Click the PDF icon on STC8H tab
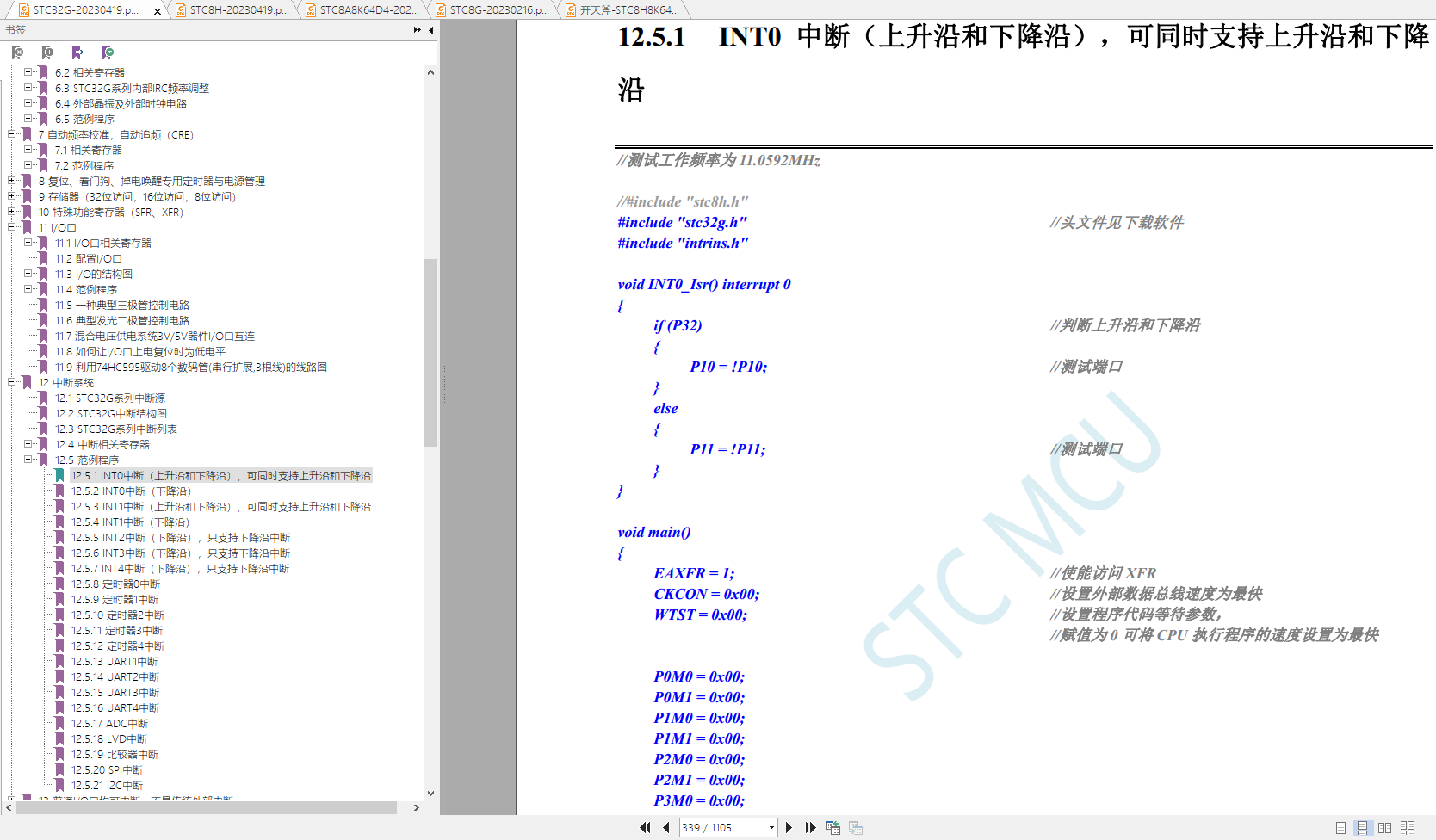Screen dimensions: 1436x840 pyautogui.click(x=181, y=10)
